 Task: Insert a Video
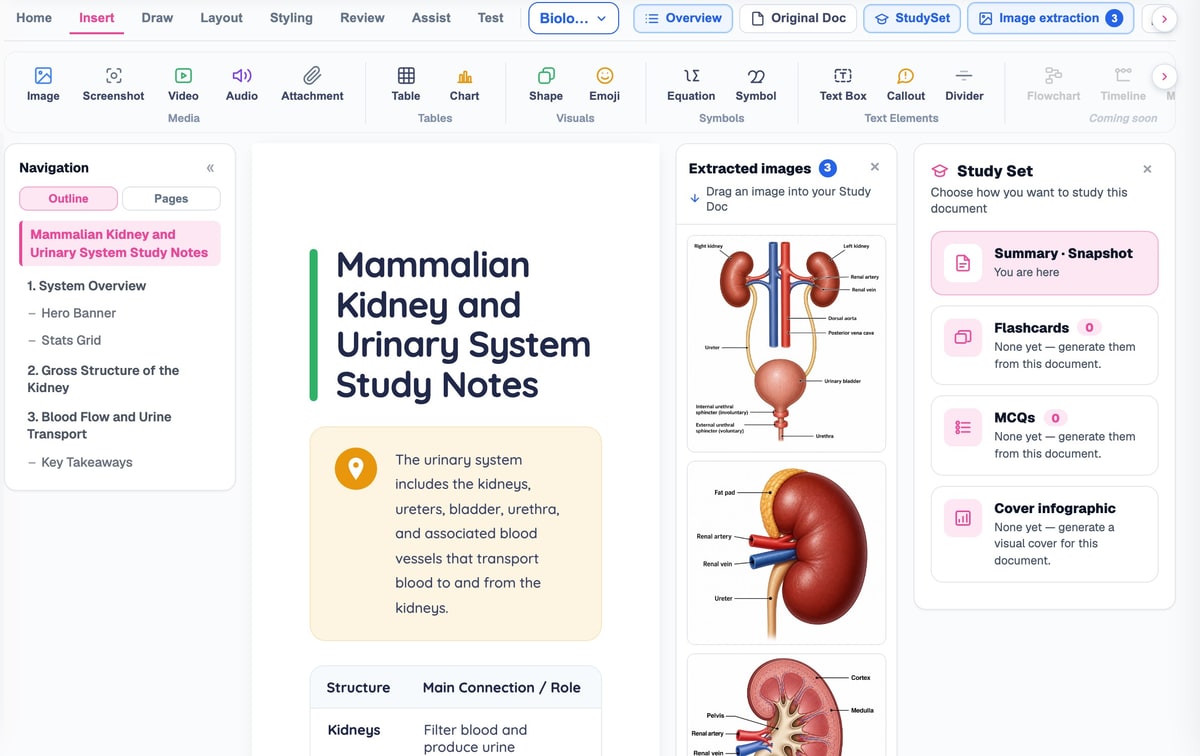pos(183,84)
